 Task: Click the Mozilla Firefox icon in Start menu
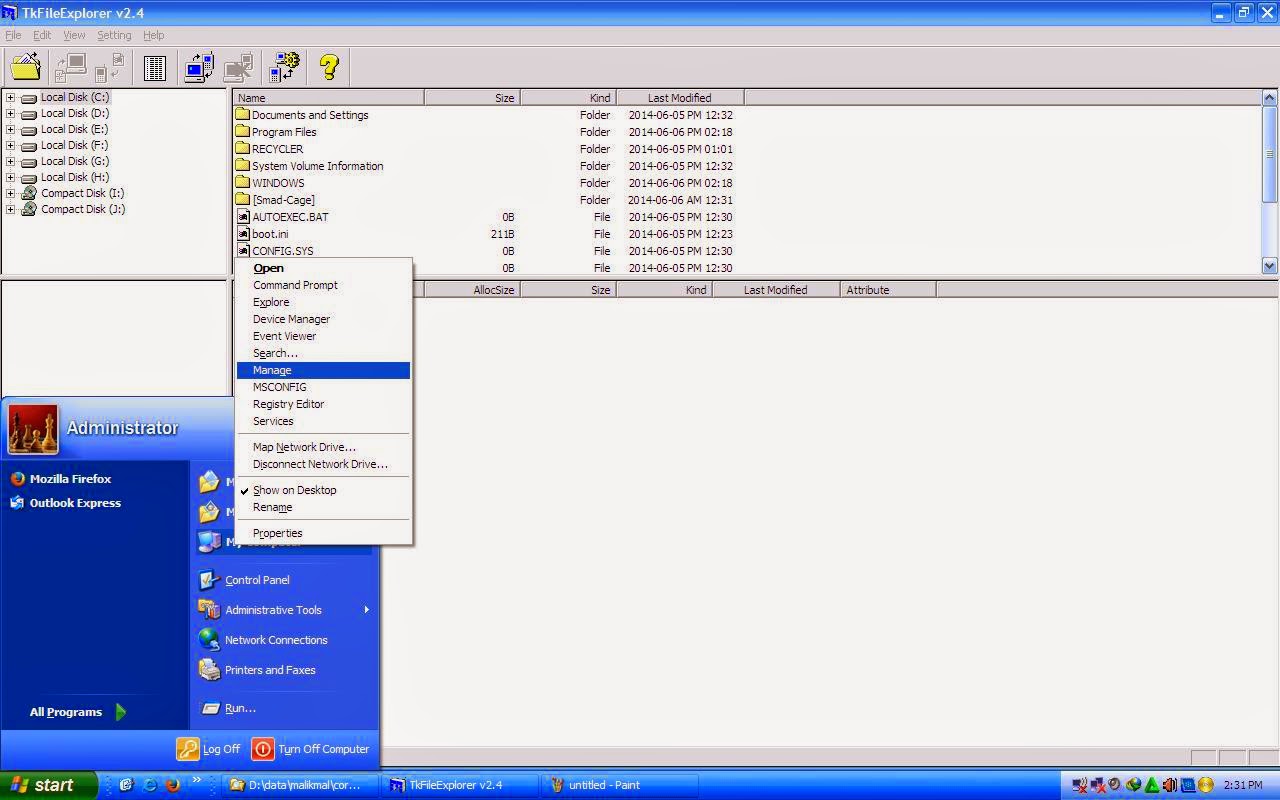[17, 479]
